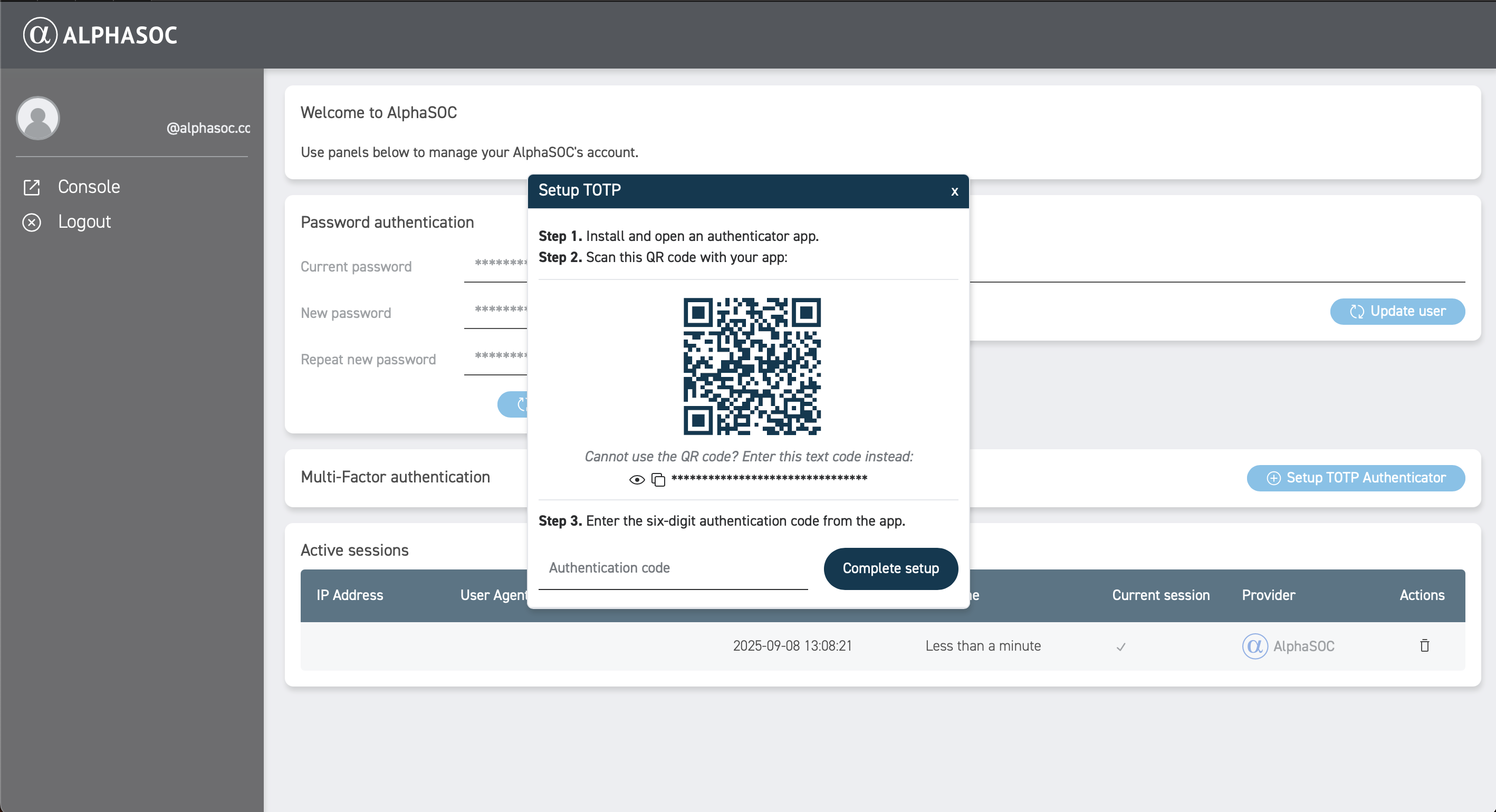
Task: Click the New password field
Action: pyautogui.click(x=496, y=312)
